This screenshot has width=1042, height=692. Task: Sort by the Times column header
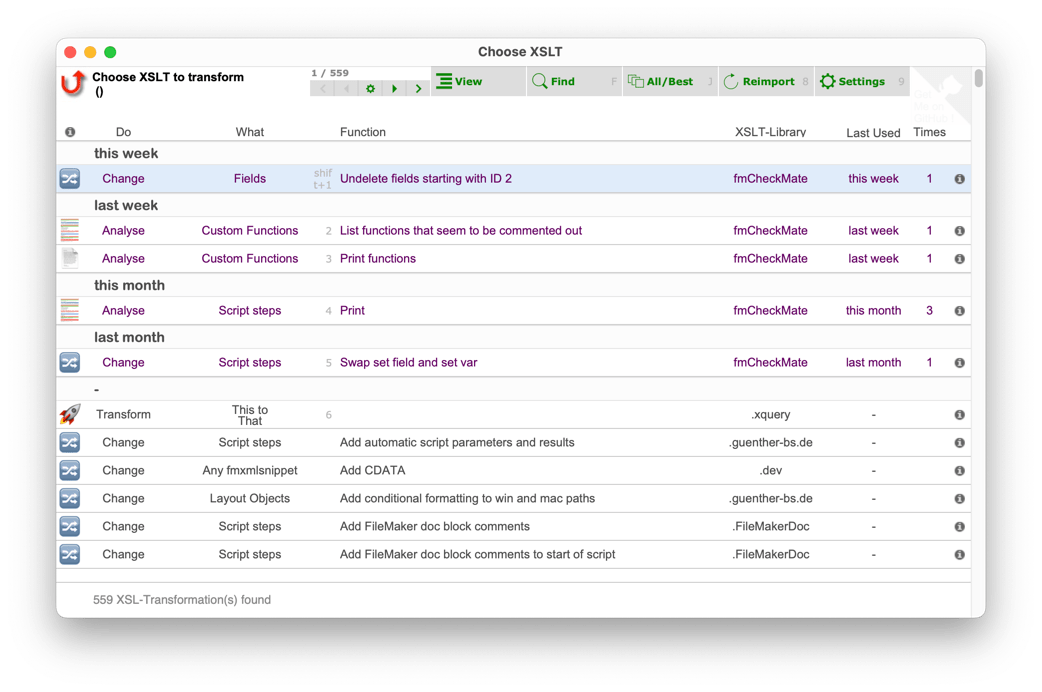(929, 132)
